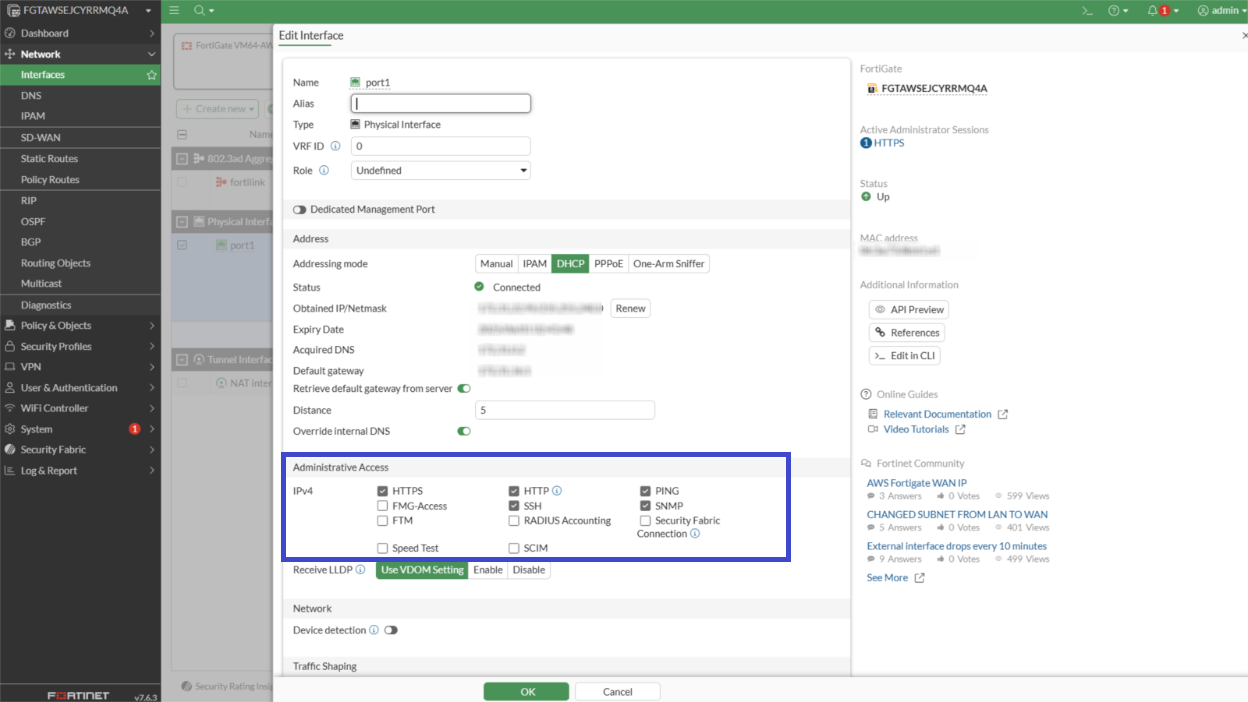
Task: Open the Role dropdown
Action: tap(441, 171)
